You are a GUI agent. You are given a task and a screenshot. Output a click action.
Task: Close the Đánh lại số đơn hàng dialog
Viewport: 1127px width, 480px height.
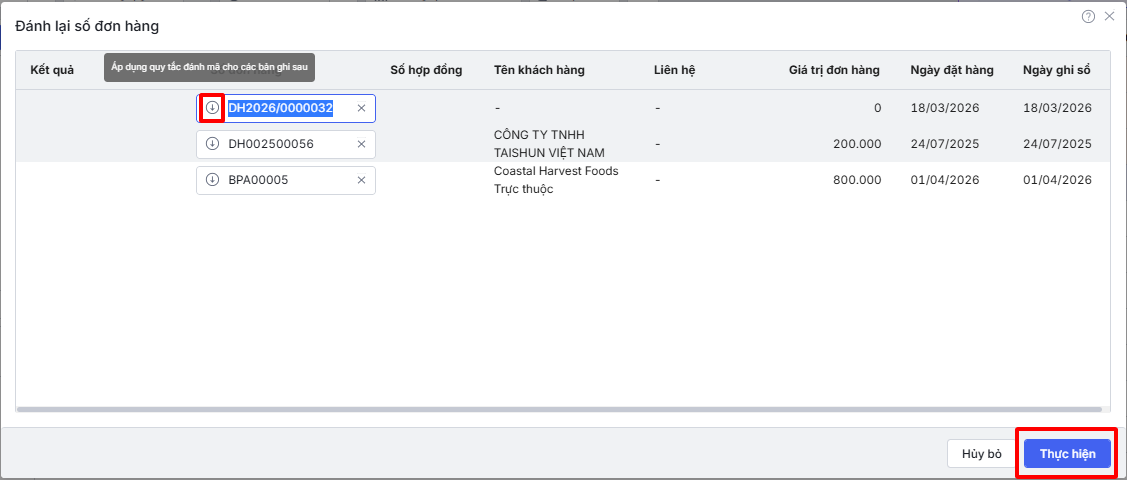(1109, 16)
